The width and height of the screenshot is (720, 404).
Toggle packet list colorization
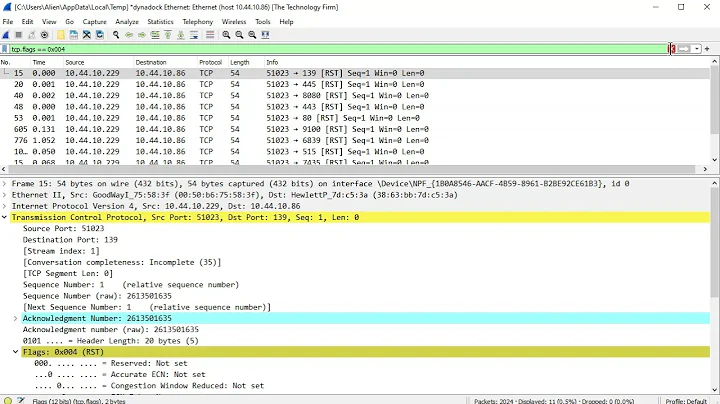pyautogui.click(x=210, y=35)
